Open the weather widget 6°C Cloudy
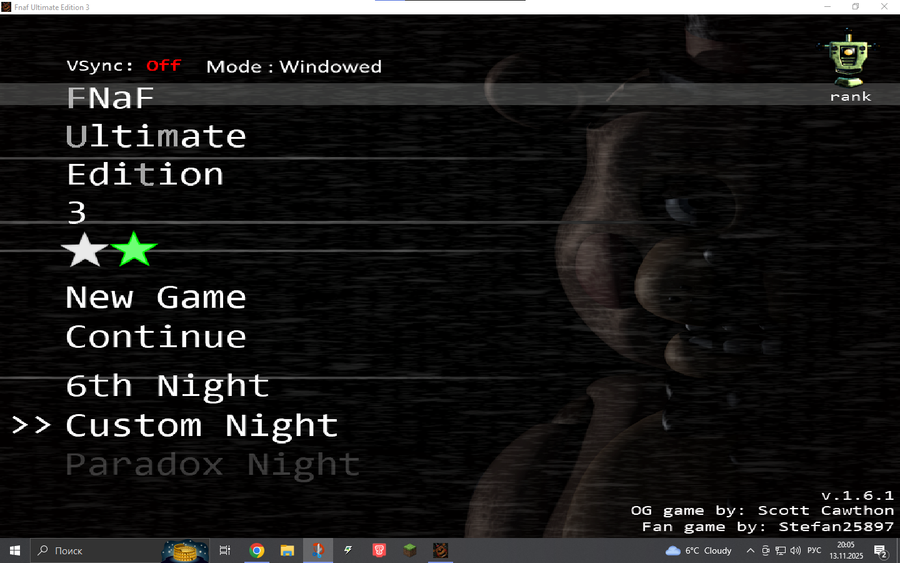 (x=699, y=550)
